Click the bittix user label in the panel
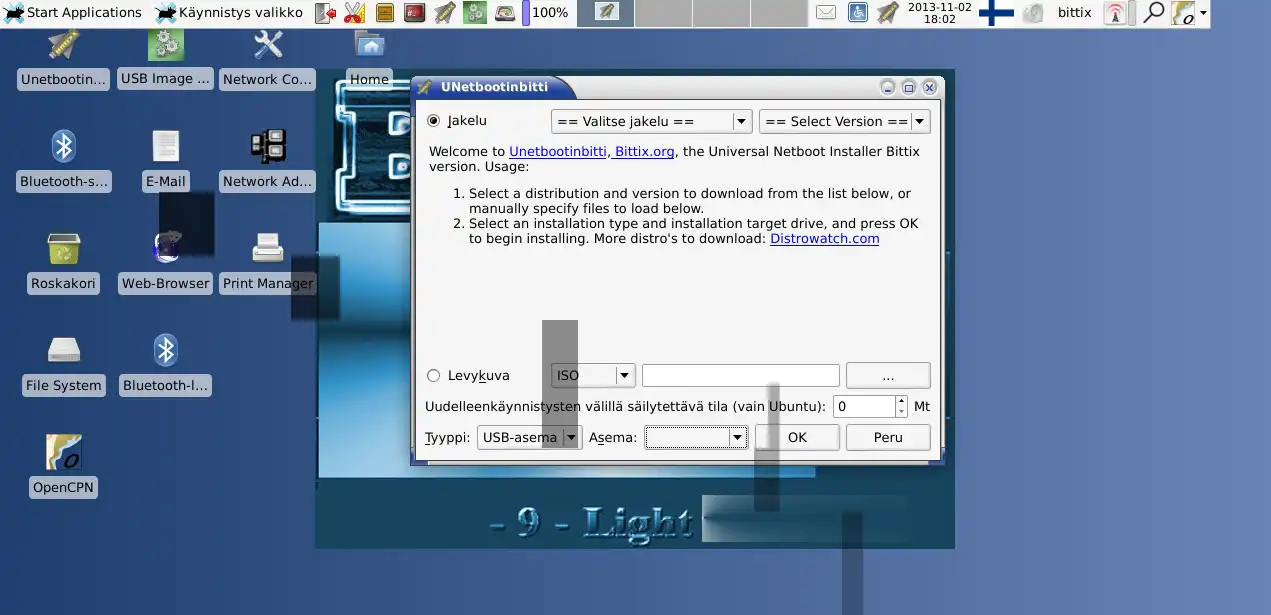This screenshot has width=1271, height=615. (x=1075, y=13)
